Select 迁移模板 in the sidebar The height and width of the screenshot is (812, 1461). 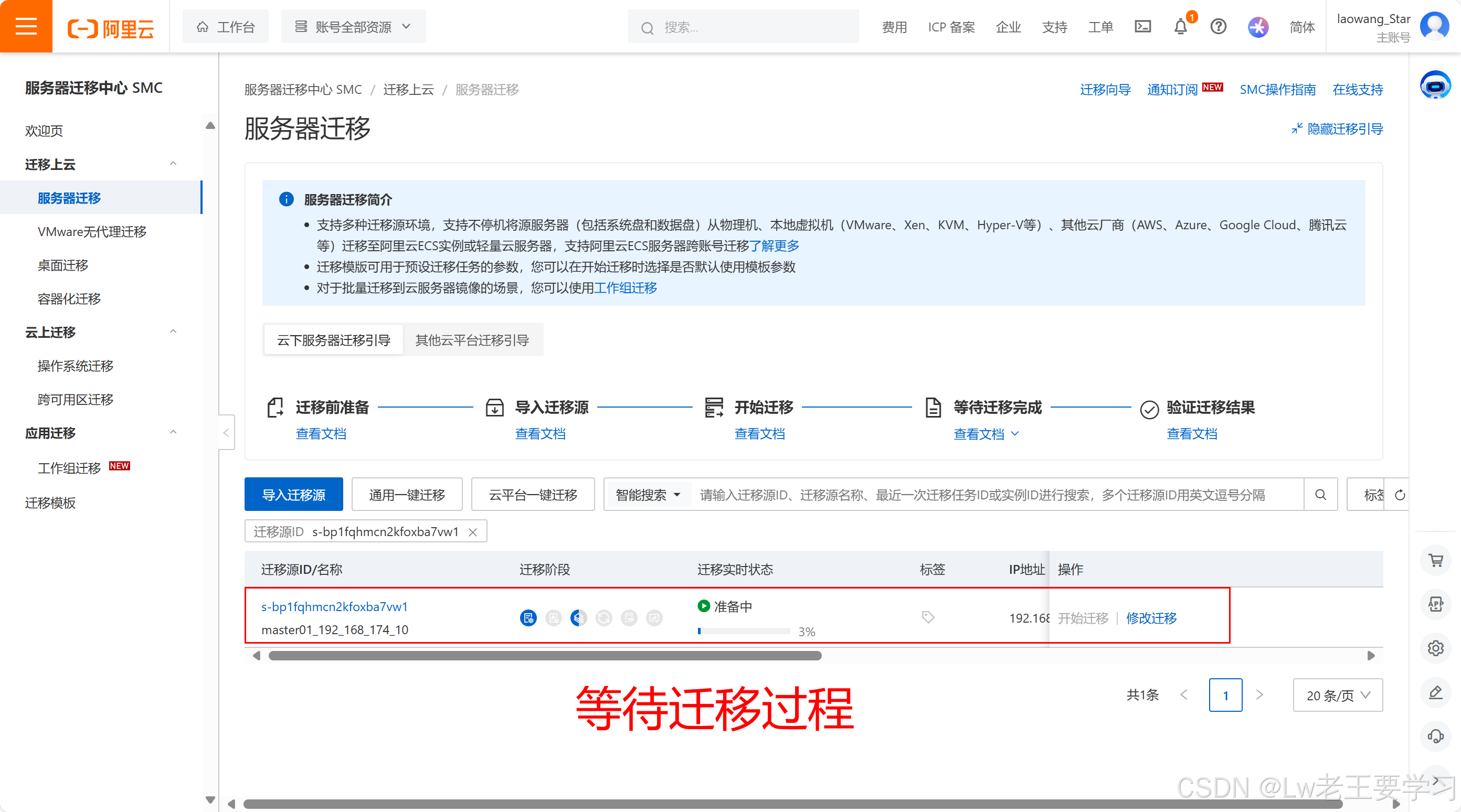pyautogui.click(x=50, y=503)
